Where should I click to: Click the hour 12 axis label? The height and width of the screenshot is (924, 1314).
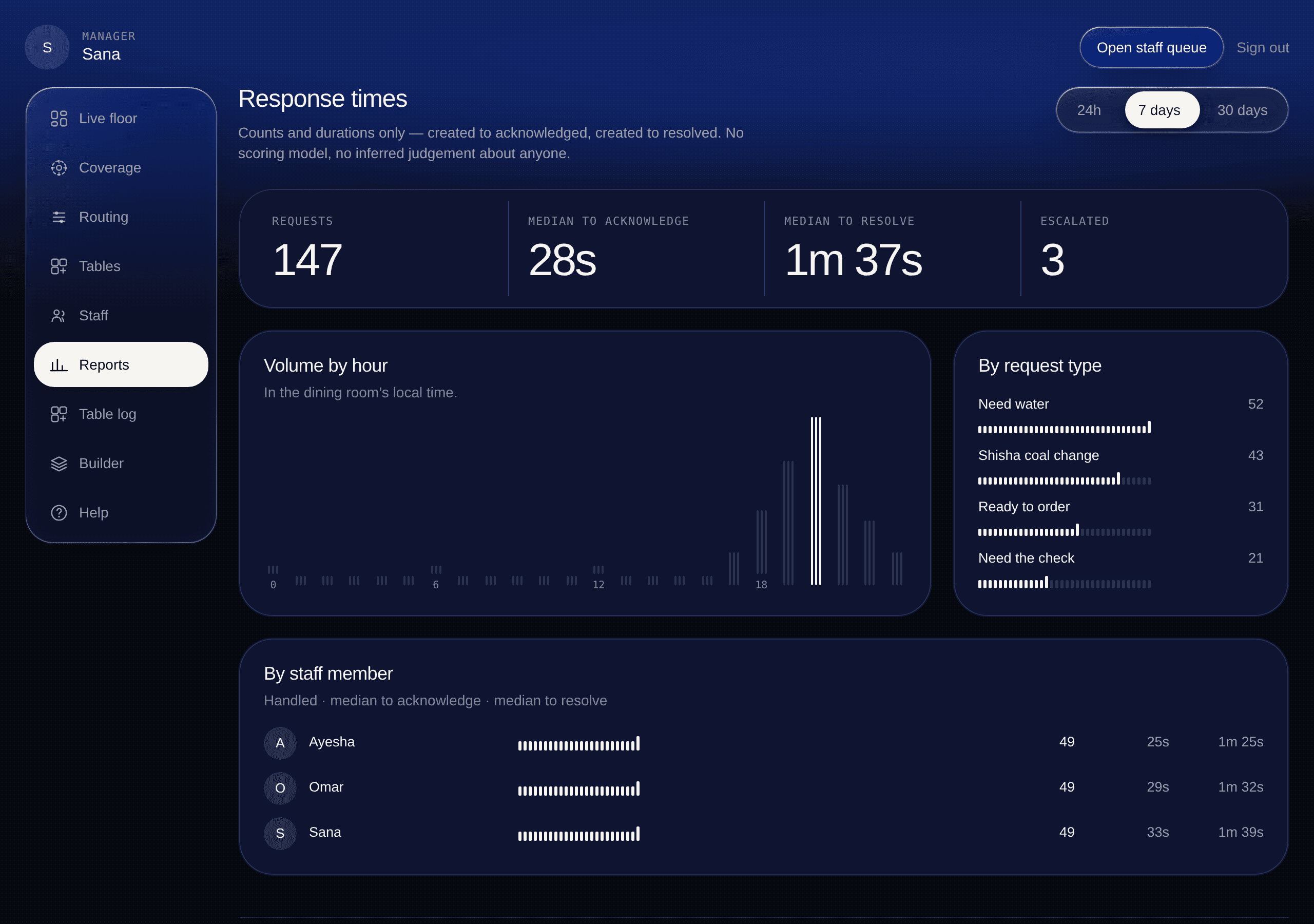tap(598, 585)
